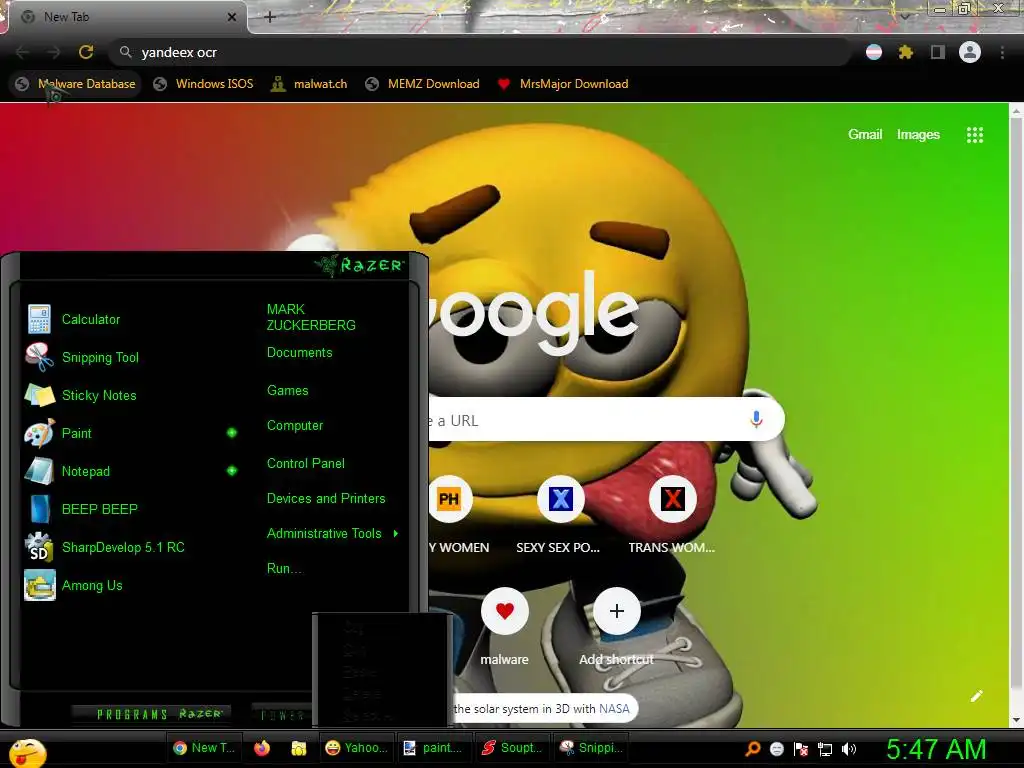The width and height of the screenshot is (1024, 768).
Task: Open Chrome's three-dot menu
Action: pyautogui.click(x=1002, y=52)
